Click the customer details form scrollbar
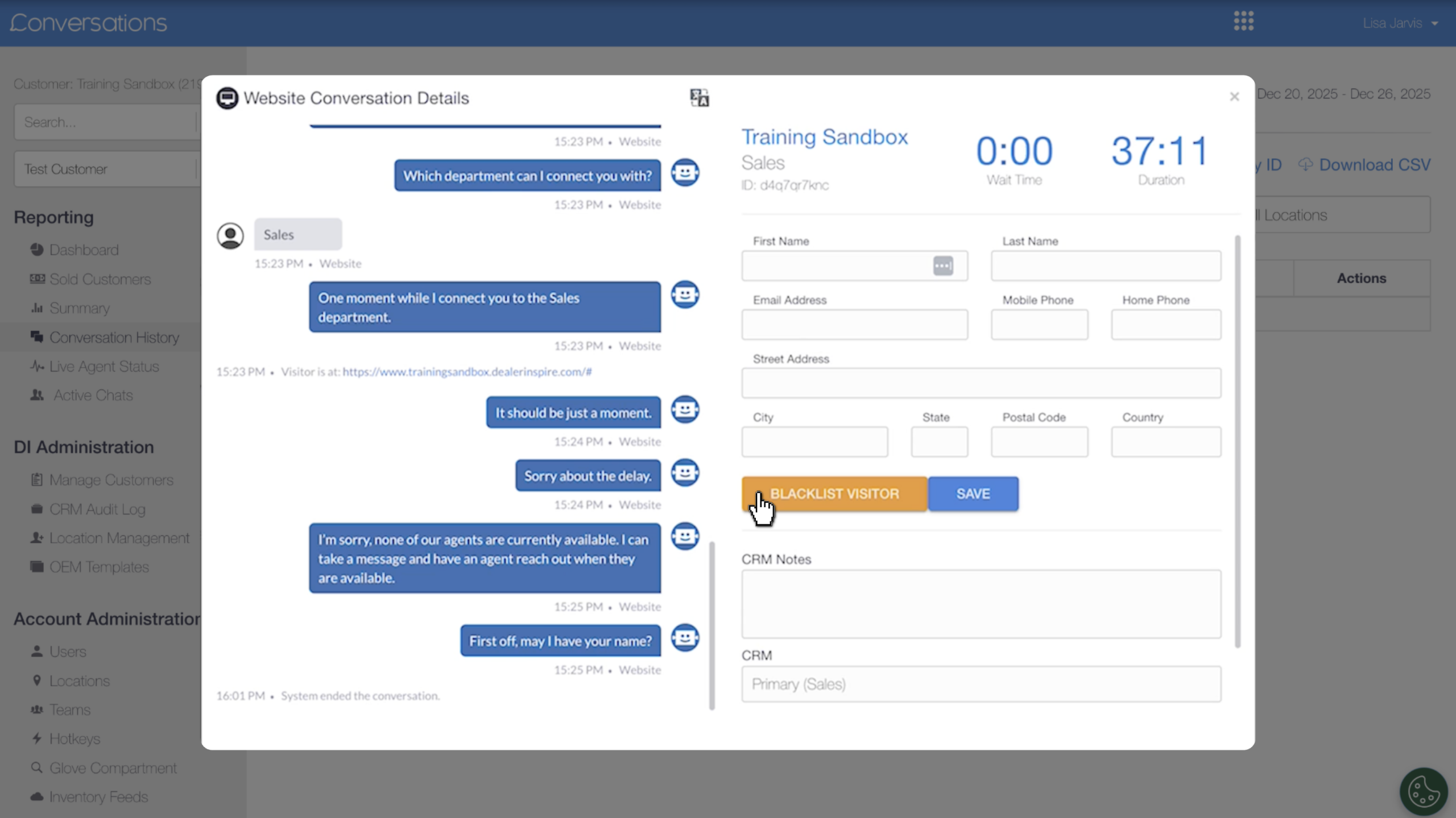Image resolution: width=1456 pixels, height=818 pixels. (1238, 441)
